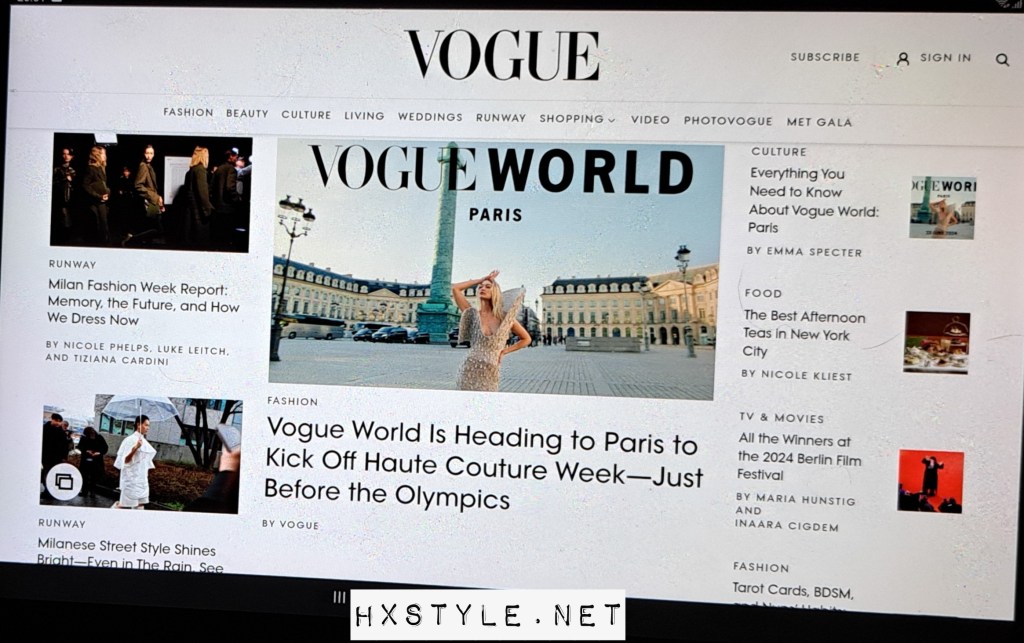Viewport: 1024px width, 643px height.
Task: Click the search magnifier icon
Action: pos(1002,60)
